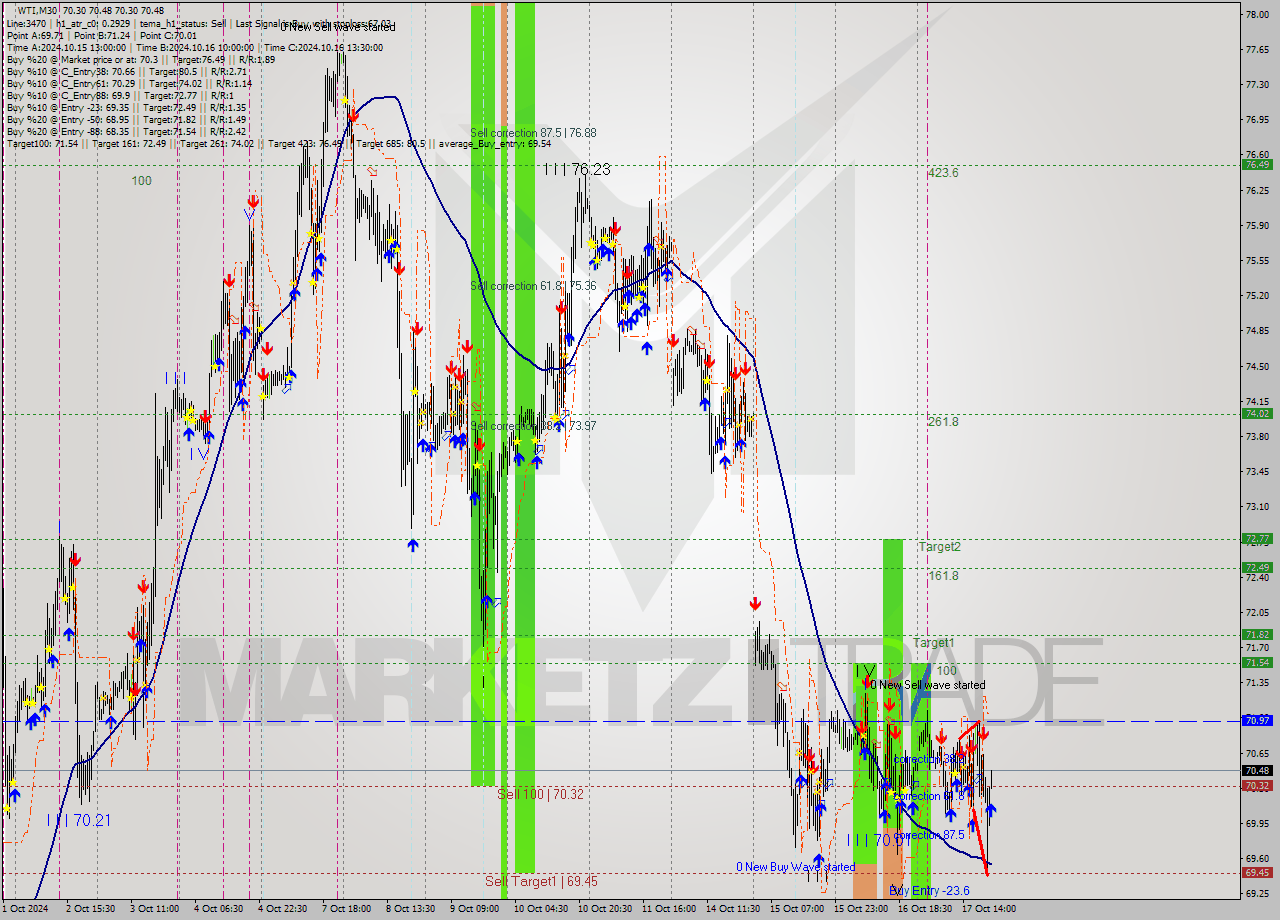Click the '11 Oct 16:00' time label
The width and height of the screenshot is (1280, 920).
click(x=670, y=909)
